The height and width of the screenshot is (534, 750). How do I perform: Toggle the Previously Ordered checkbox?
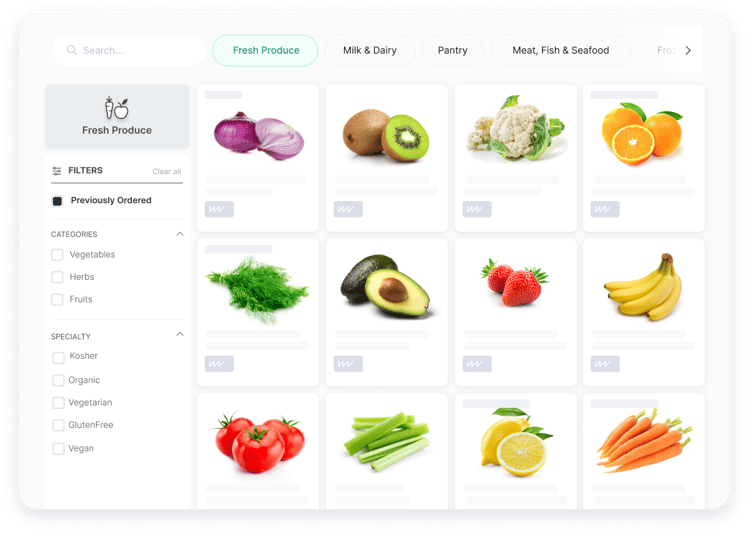pyautogui.click(x=57, y=201)
